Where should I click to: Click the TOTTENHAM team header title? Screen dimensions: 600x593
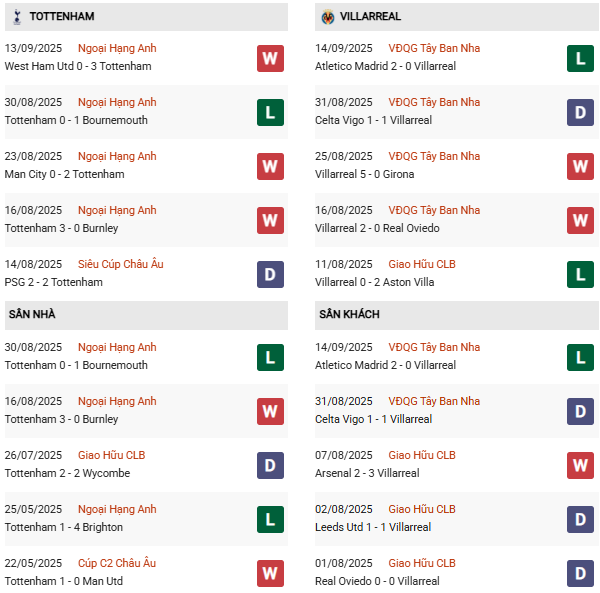pos(62,16)
